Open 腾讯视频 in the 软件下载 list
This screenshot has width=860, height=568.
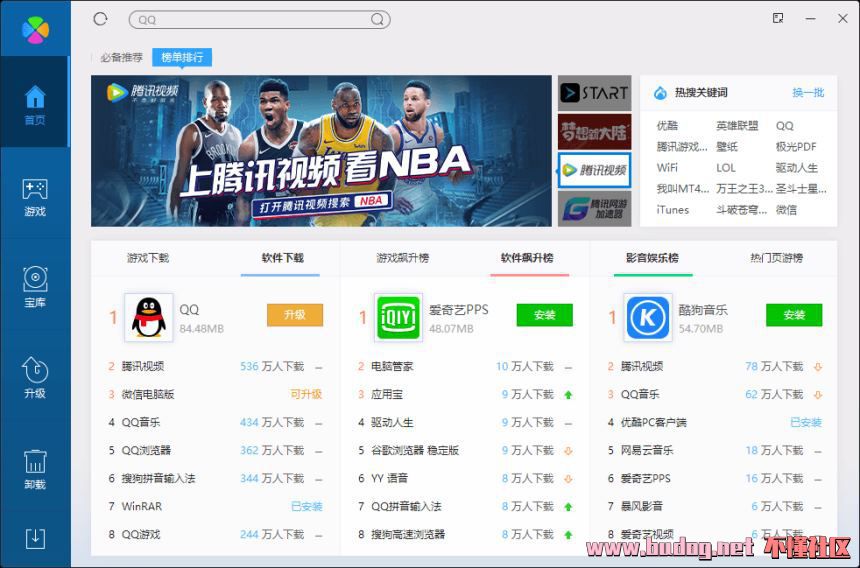[143, 366]
